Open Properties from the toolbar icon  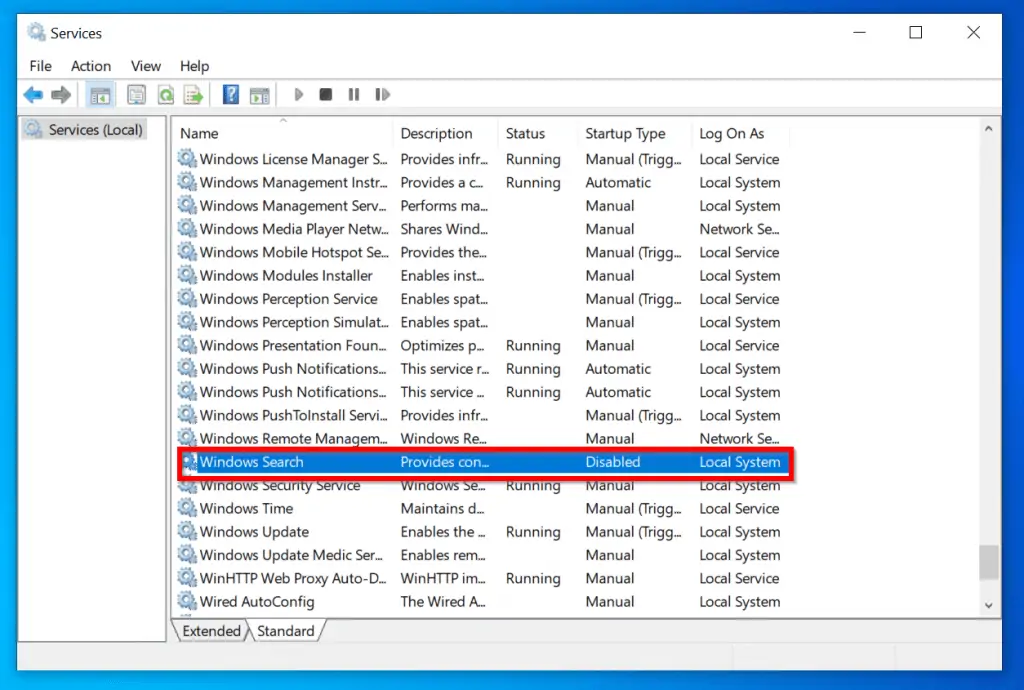pyautogui.click(x=136, y=95)
